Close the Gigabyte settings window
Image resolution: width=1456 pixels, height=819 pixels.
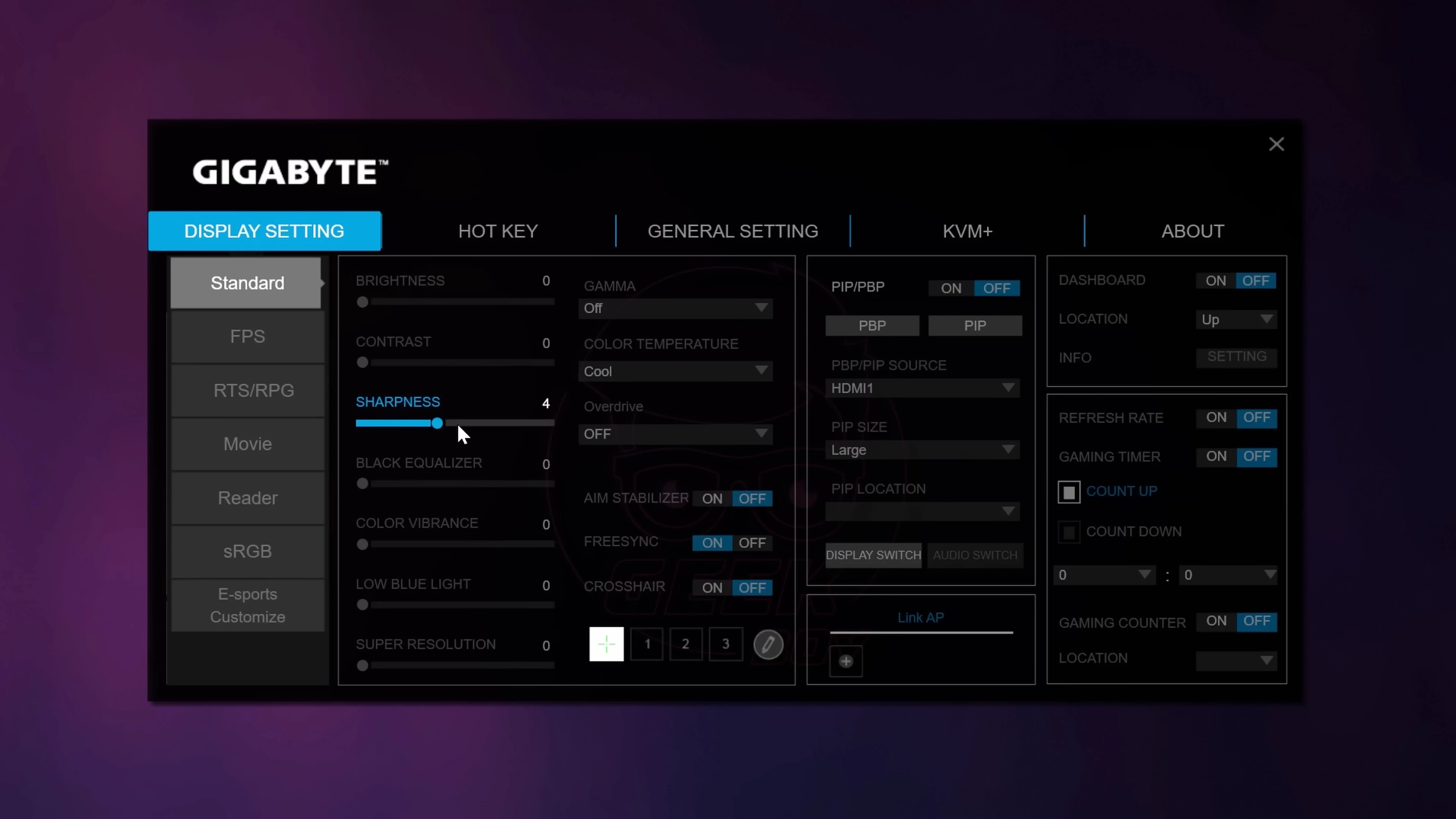(x=1276, y=144)
